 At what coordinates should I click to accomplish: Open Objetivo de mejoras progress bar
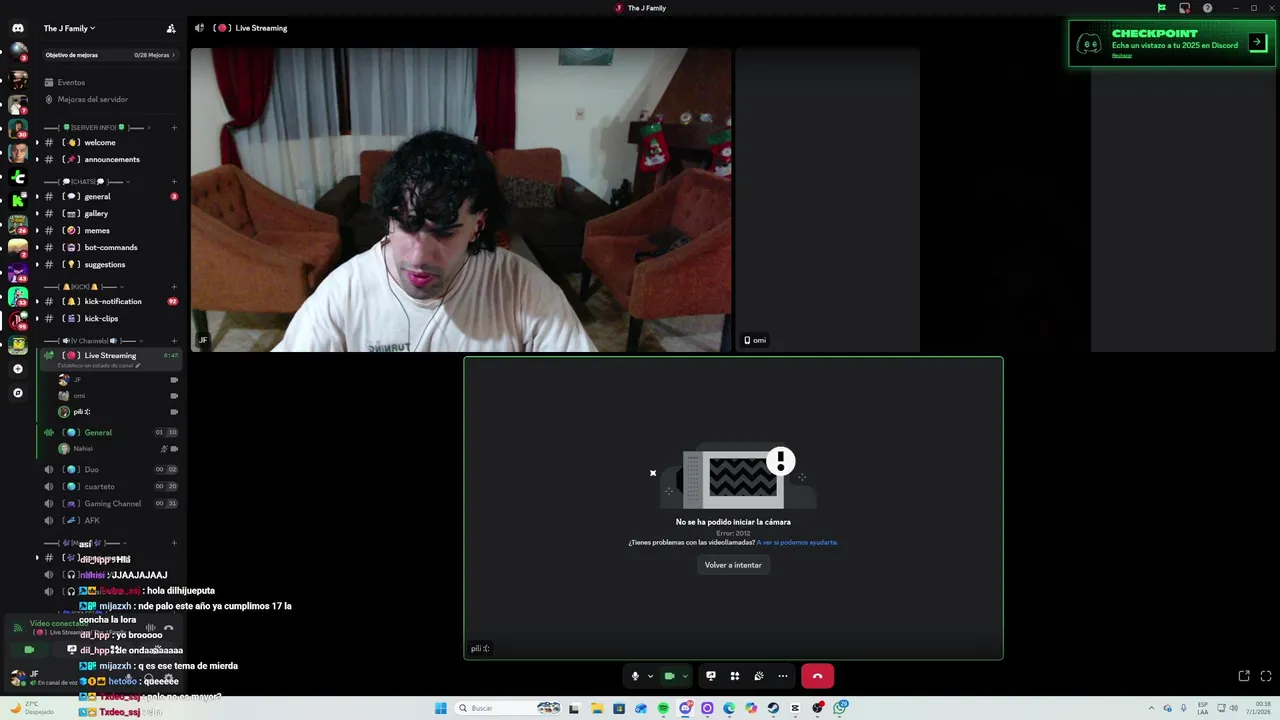[110, 55]
